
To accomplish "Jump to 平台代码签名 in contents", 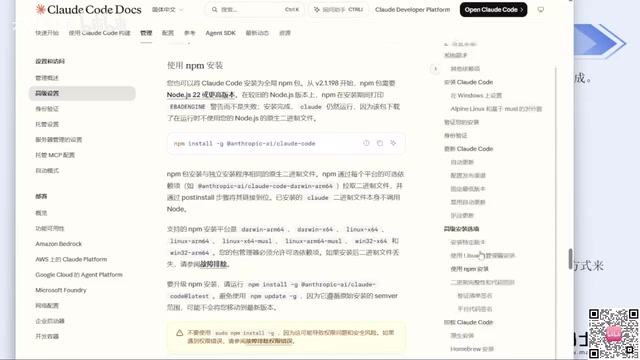I will coord(474,309).
